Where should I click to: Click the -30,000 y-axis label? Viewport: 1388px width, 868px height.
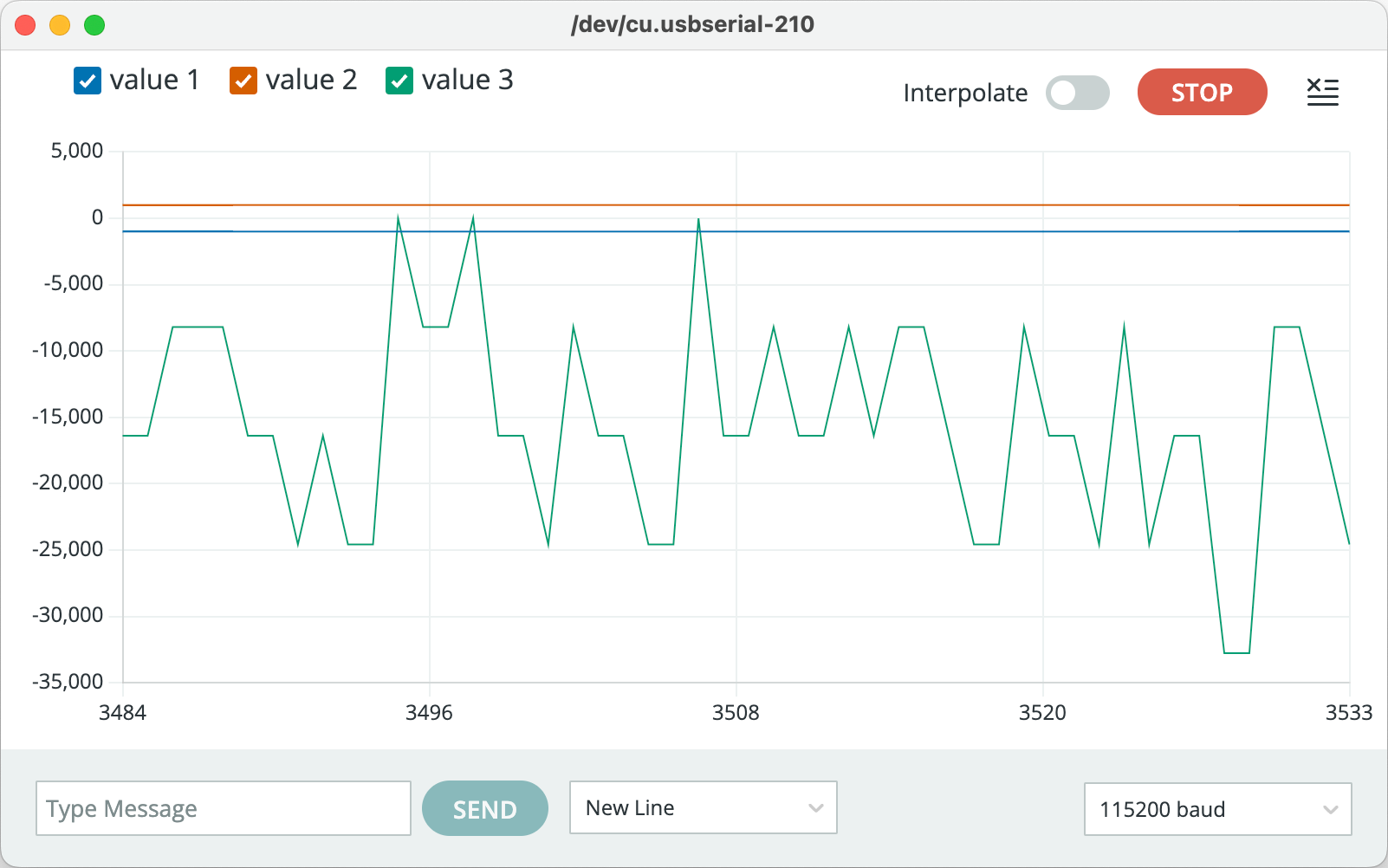click(x=68, y=615)
